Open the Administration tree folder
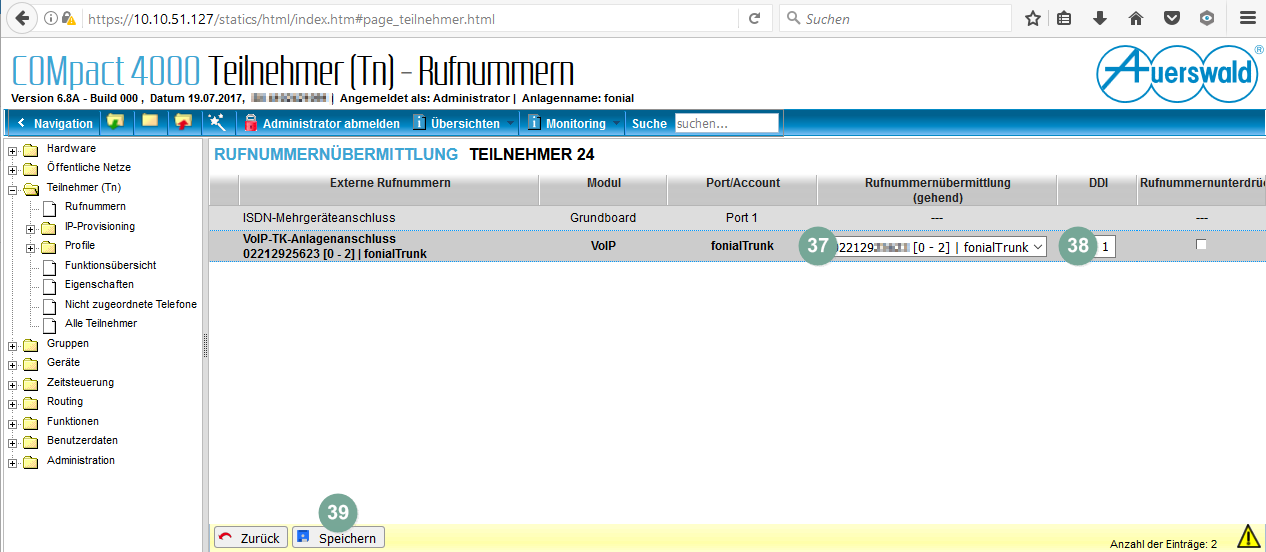The image size is (1266, 552). [81, 460]
